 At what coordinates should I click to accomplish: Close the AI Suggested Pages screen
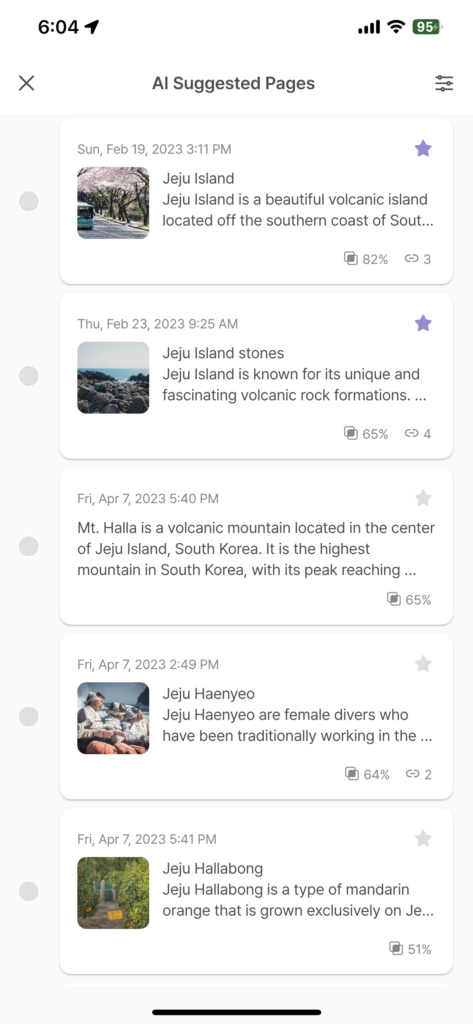coord(26,83)
